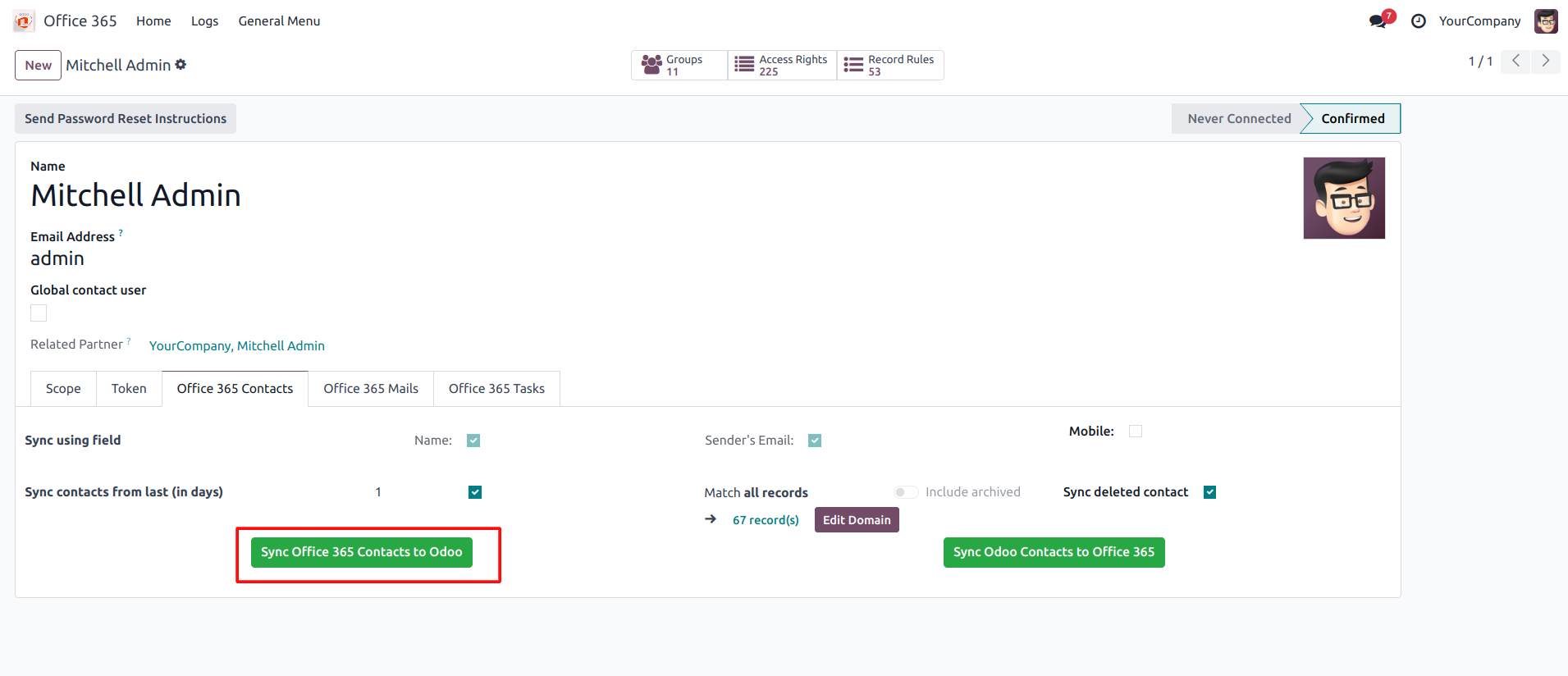The width and height of the screenshot is (1568, 676).
Task: Toggle the Include archived switch
Action: [906, 492]
